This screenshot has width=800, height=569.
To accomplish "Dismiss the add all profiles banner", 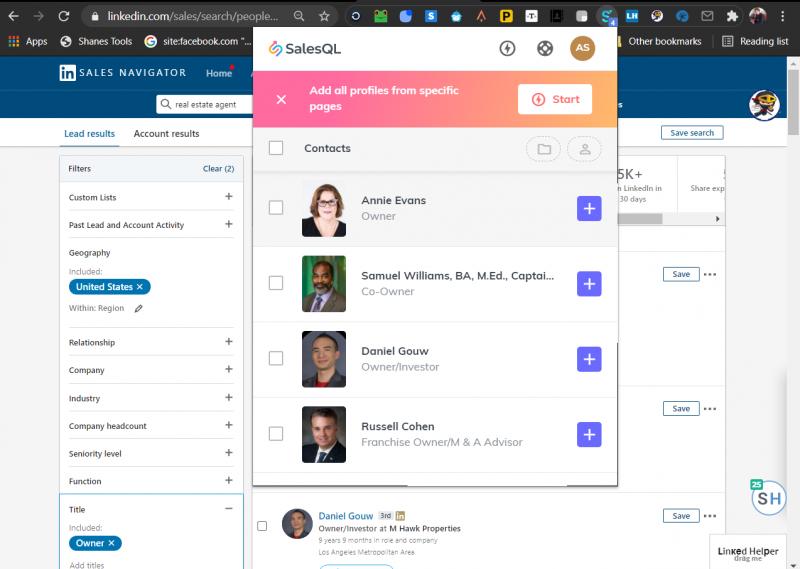I will coord(281,99).
